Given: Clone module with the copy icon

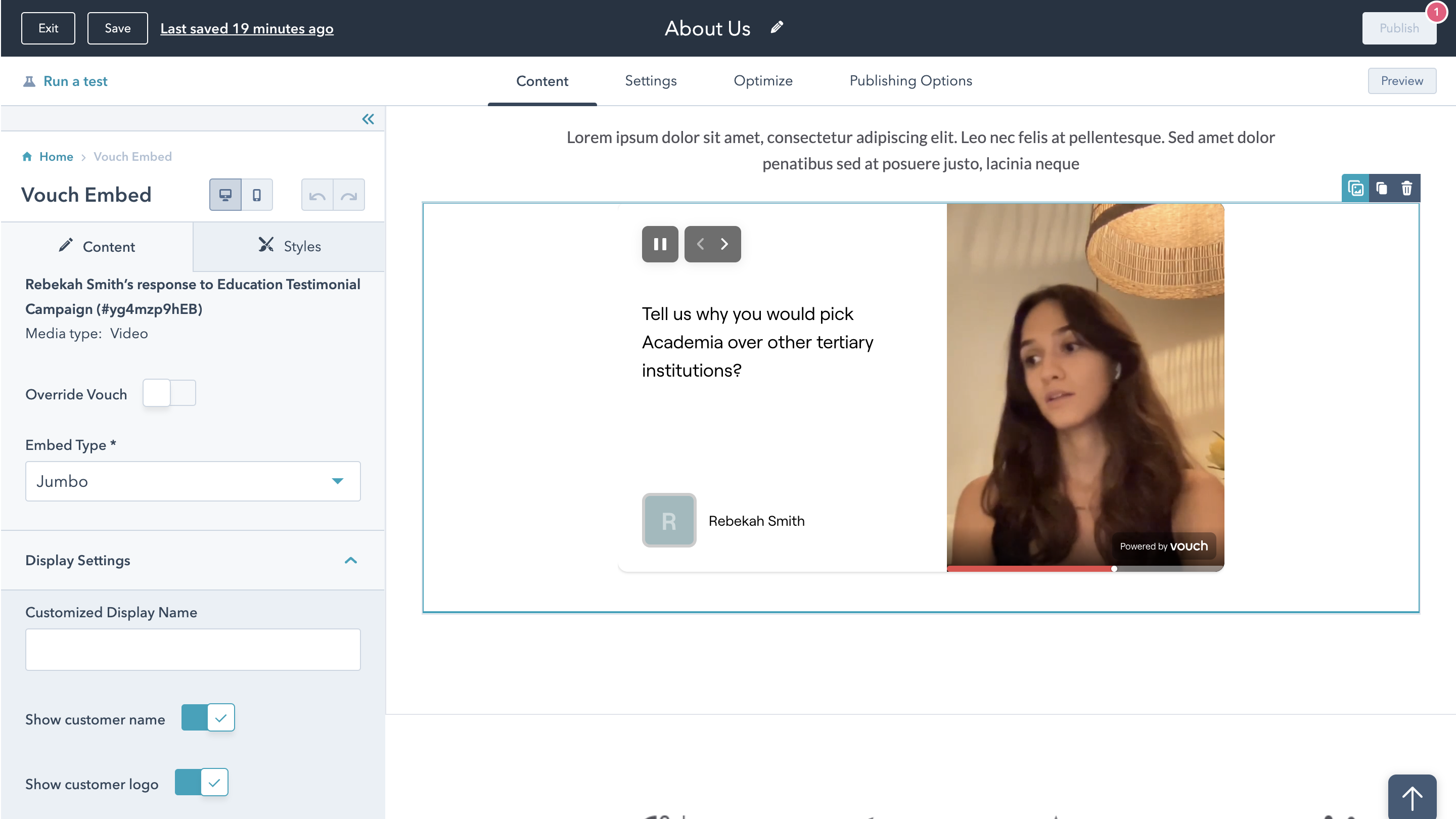Looking at the screenshot, I should coord(1381,188).
